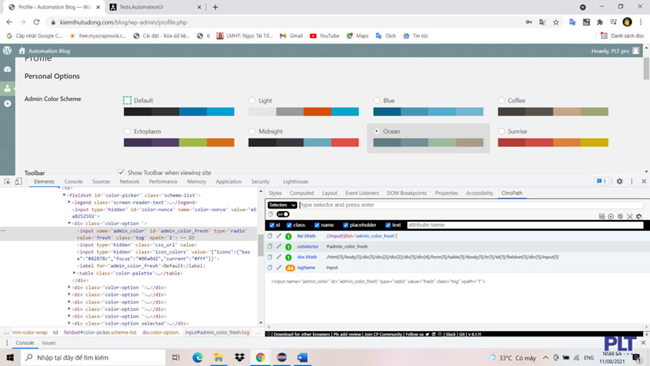The image size is (650, 366).
Task: Edit the Rel XPath with pencil icon
Action: [279, 236]
